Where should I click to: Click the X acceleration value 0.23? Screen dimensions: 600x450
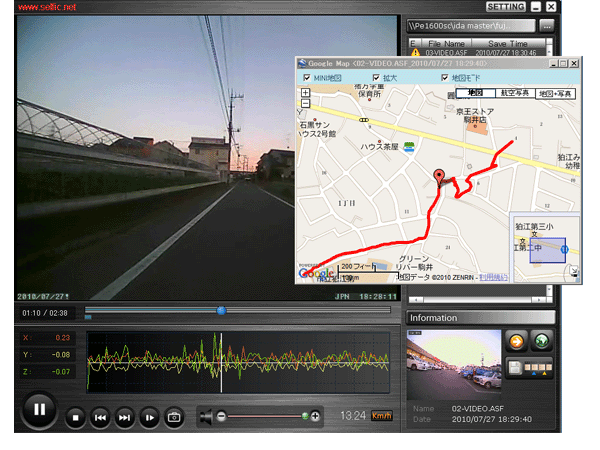[62, 338]
